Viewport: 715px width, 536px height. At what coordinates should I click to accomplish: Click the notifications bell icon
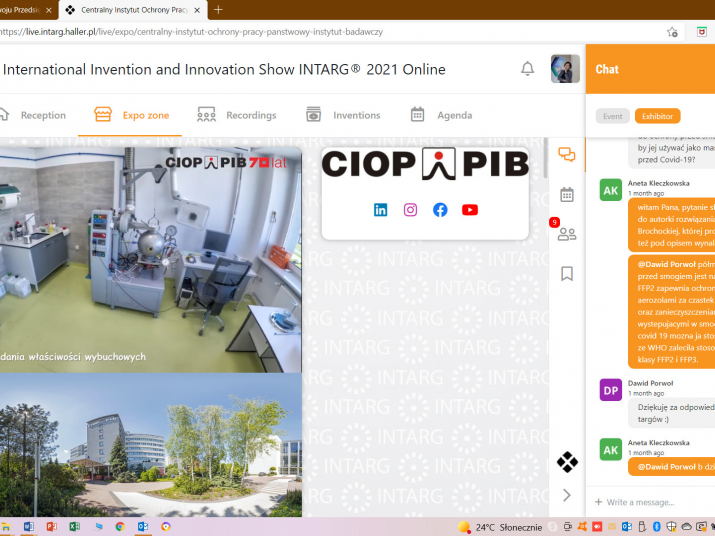pos(527,69)
